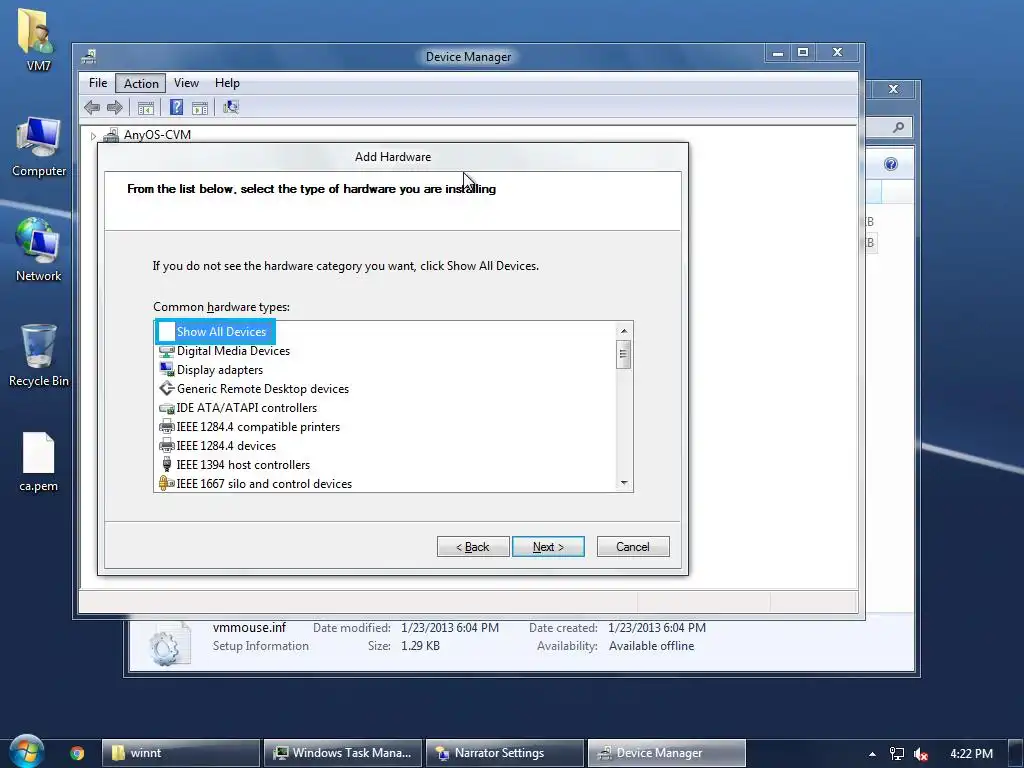This screenshot has width=1024, height=768.
Task: Click the AnyOS-CVM computer icon in the tree
Action: point(111,135)
